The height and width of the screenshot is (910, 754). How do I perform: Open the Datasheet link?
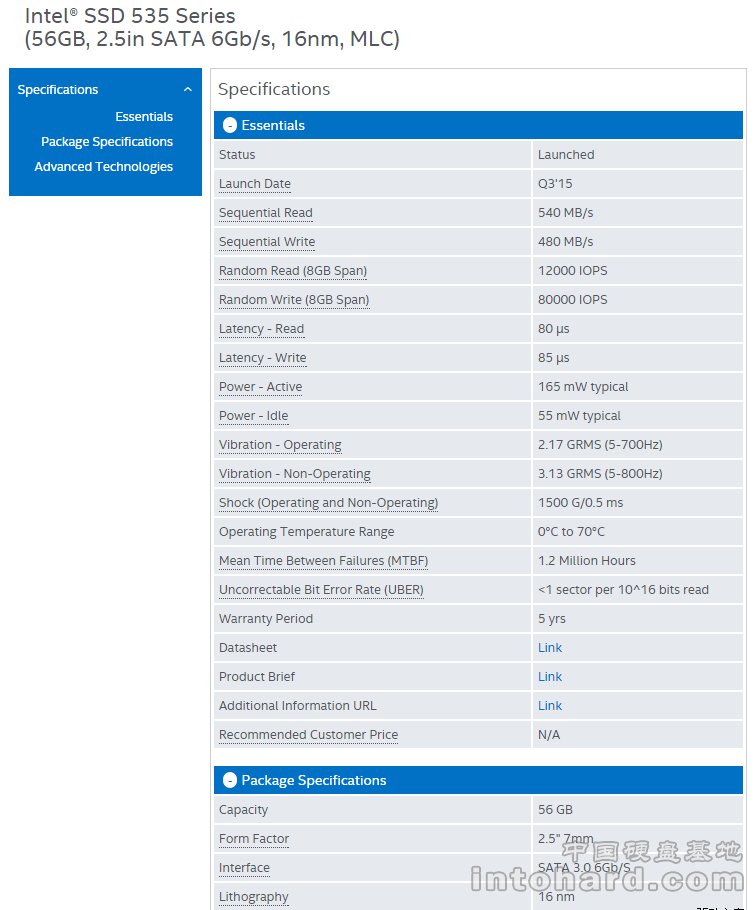(x=550, y=648)
